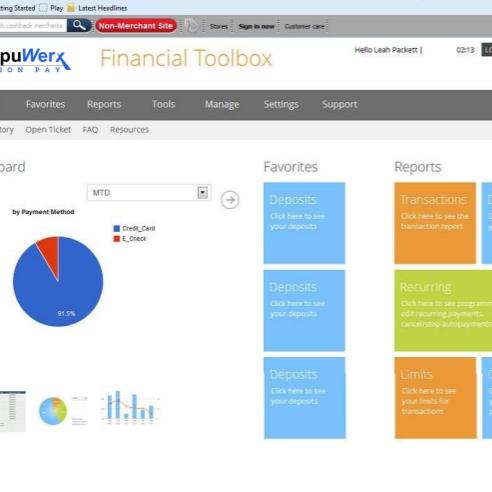Click the Werx logo
The image size is (492, 492).
(35, 60)
